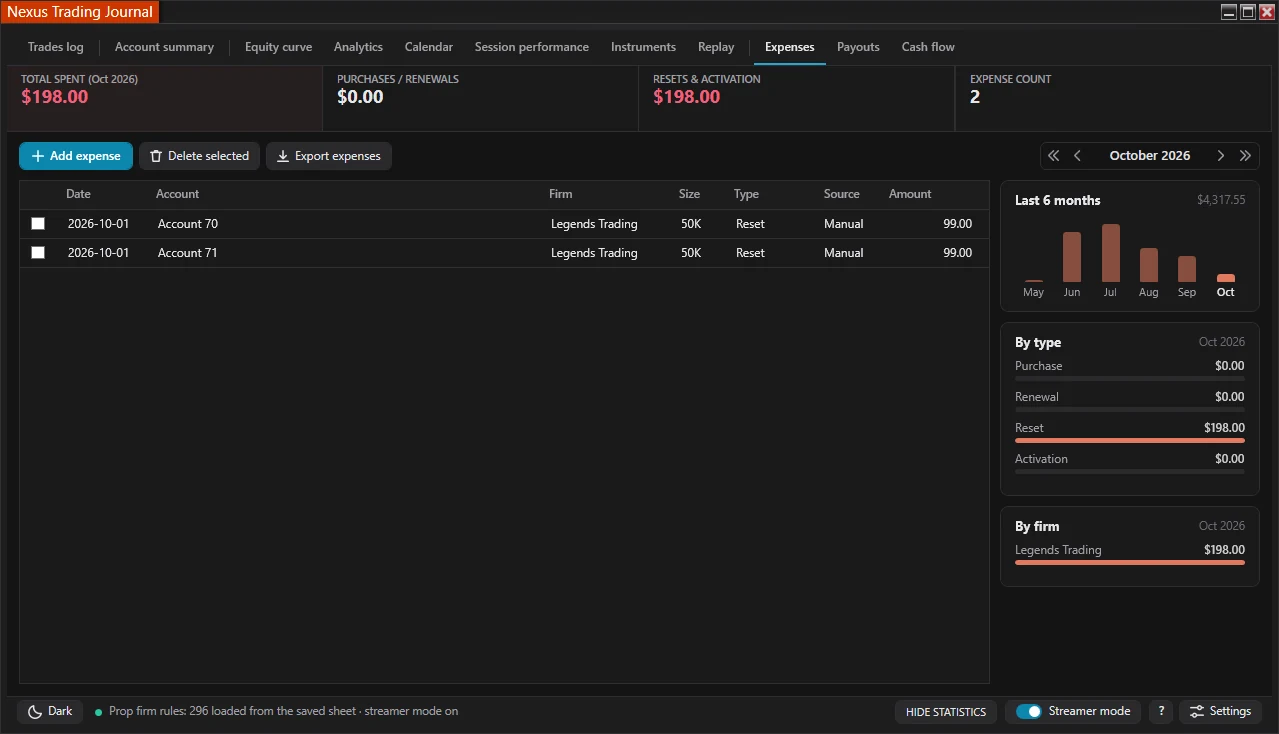Go to previous month arrow
The height and width of the screenshot is (734, 1279).
point(1077,156)
